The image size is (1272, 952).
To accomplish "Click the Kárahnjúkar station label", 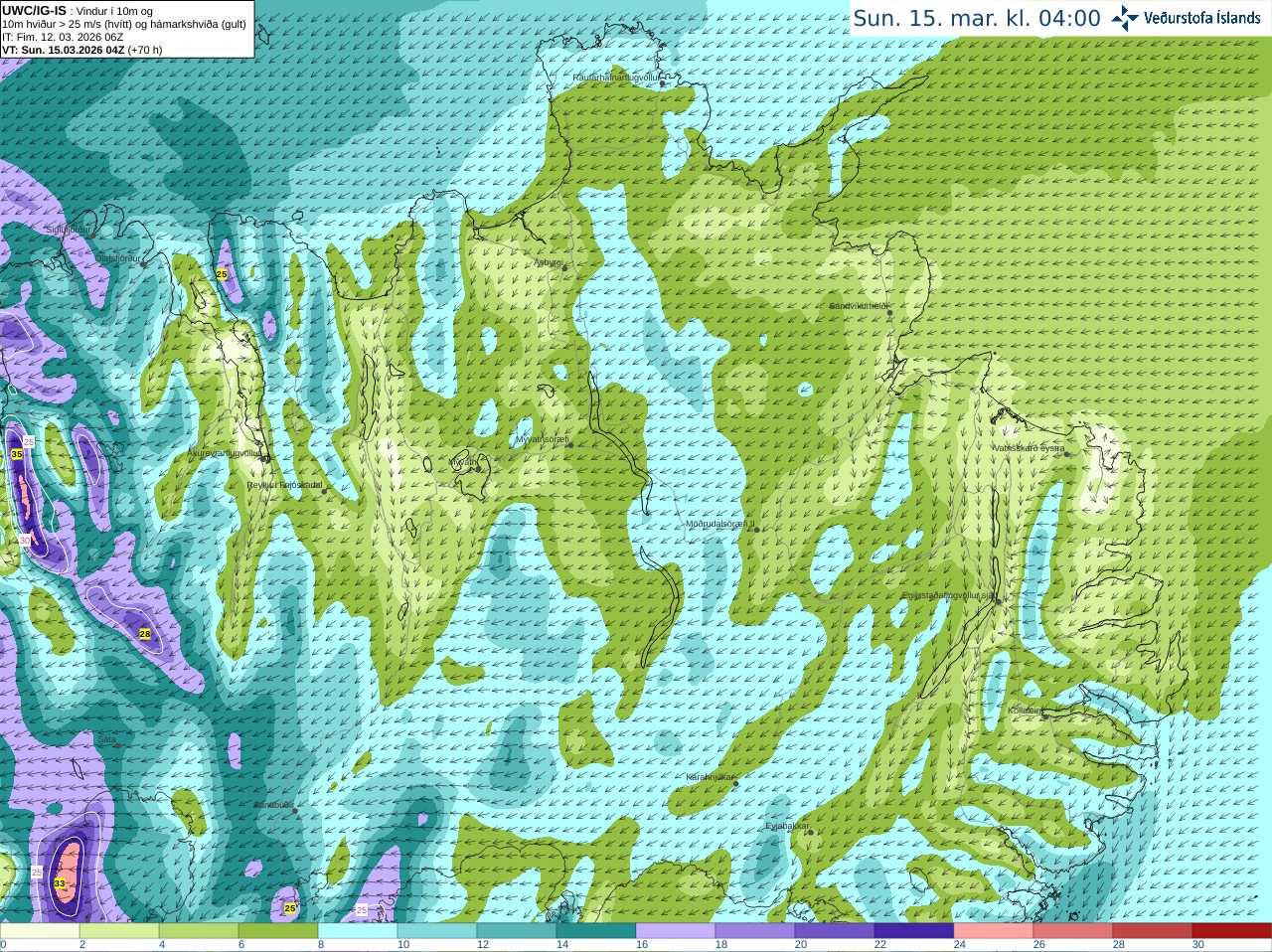I will pos(710,777).
